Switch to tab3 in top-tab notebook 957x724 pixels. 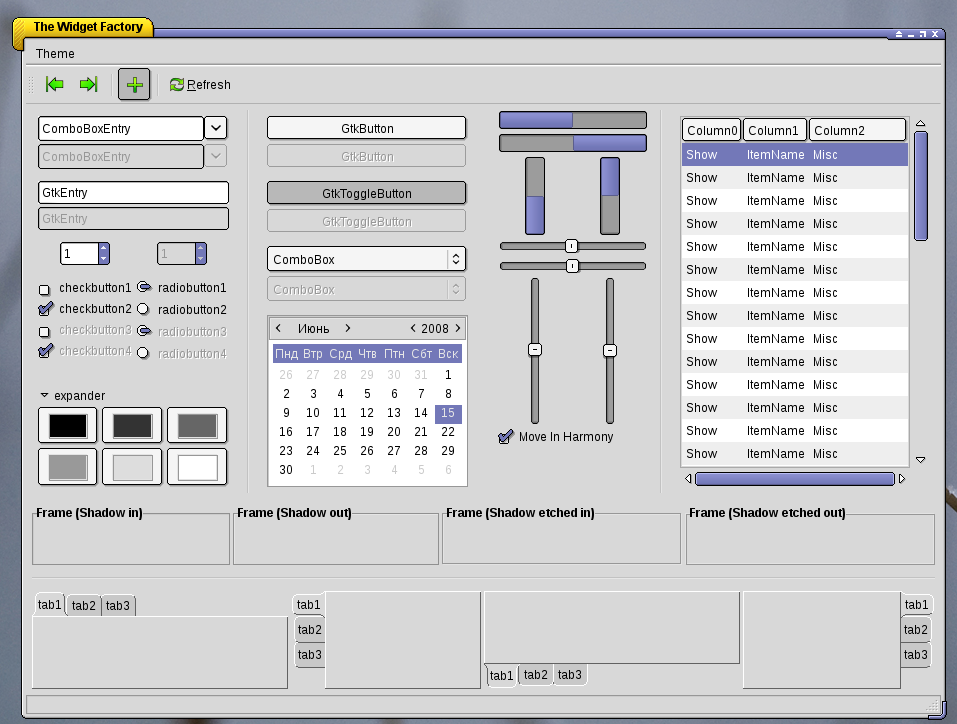(x=118, y=606)
